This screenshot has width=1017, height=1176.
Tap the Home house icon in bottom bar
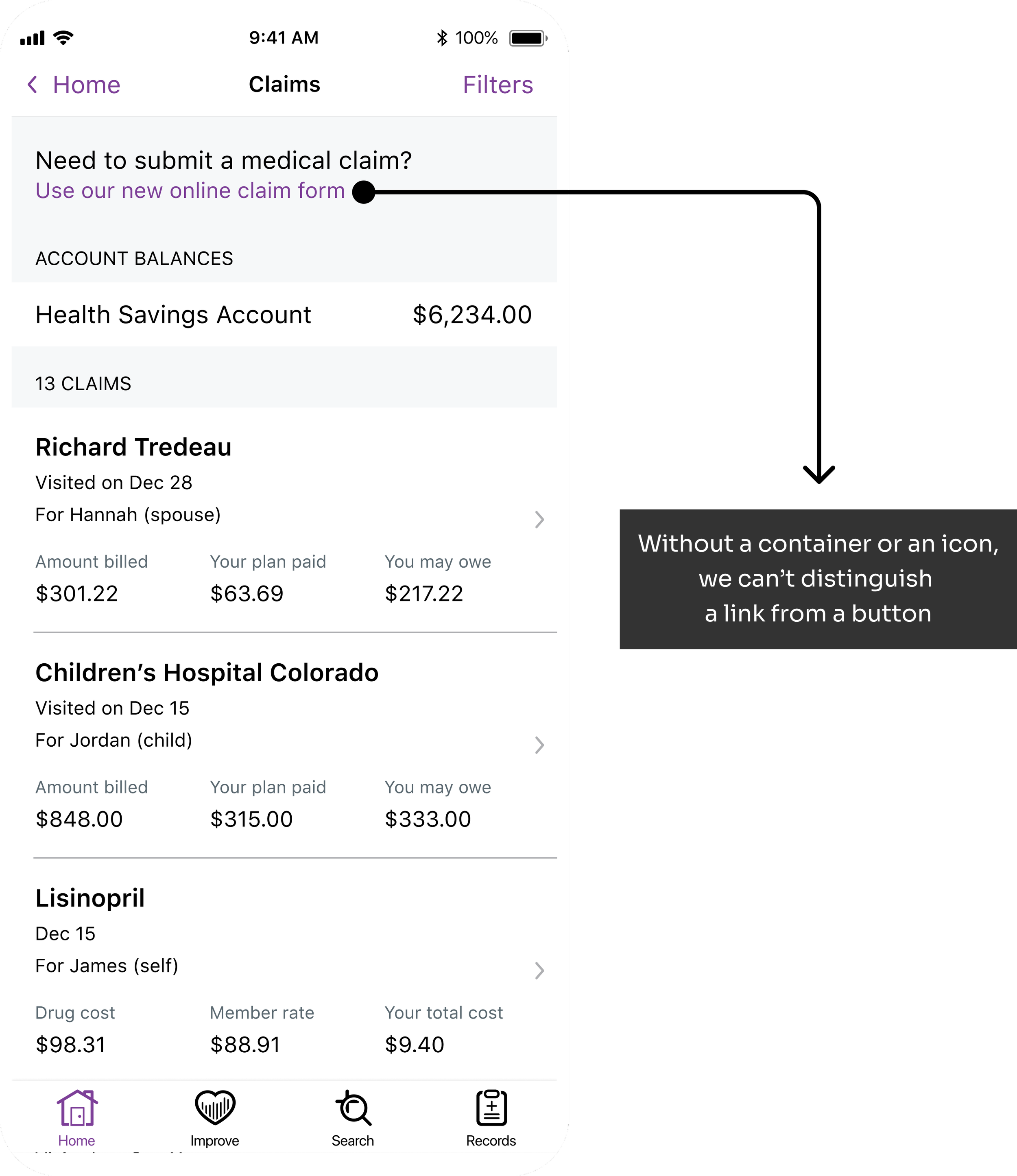pyautogui.click(x=77, y=1107)
